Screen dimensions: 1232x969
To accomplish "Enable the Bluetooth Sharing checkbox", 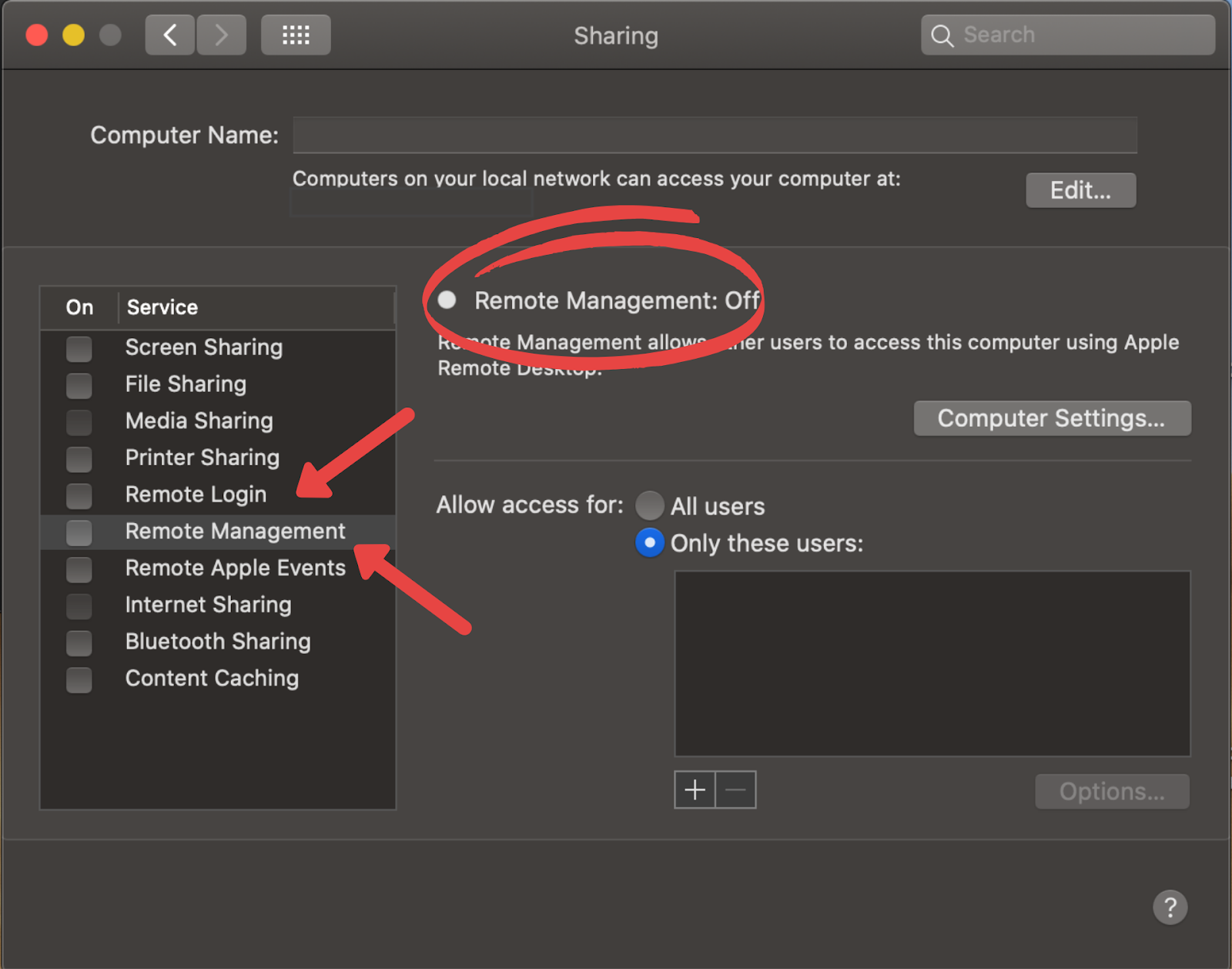I will [x=79, y=642].
